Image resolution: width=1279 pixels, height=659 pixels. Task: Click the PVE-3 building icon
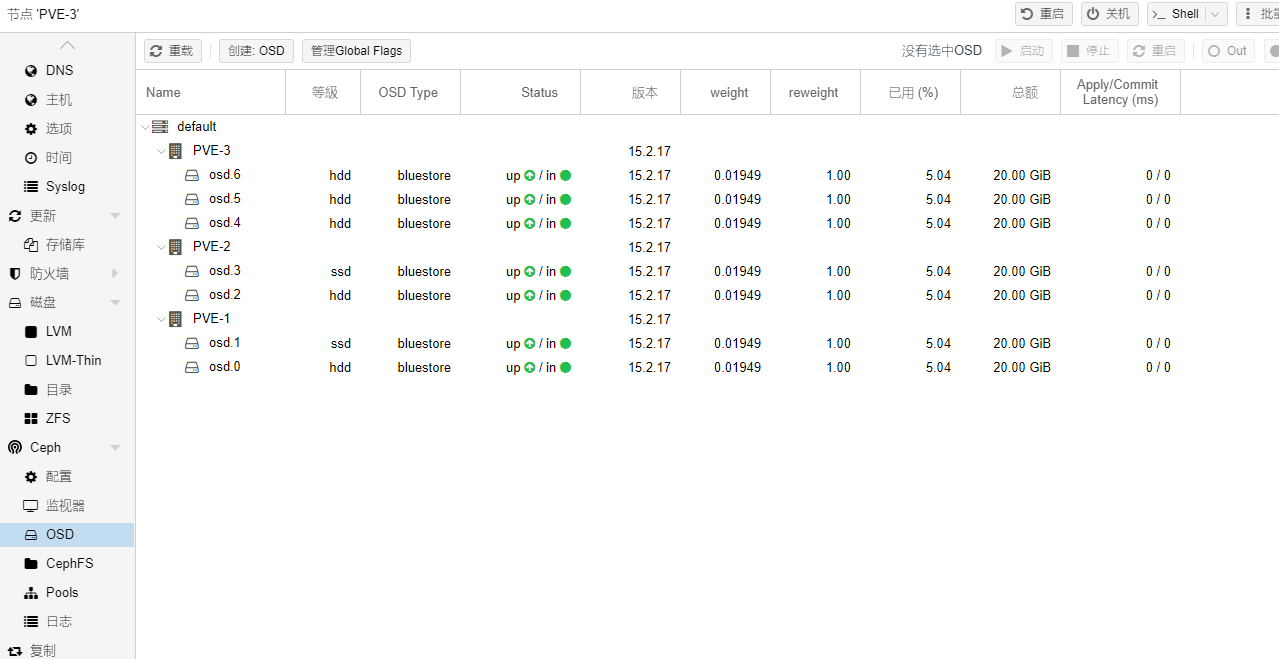tap(176, 151)
